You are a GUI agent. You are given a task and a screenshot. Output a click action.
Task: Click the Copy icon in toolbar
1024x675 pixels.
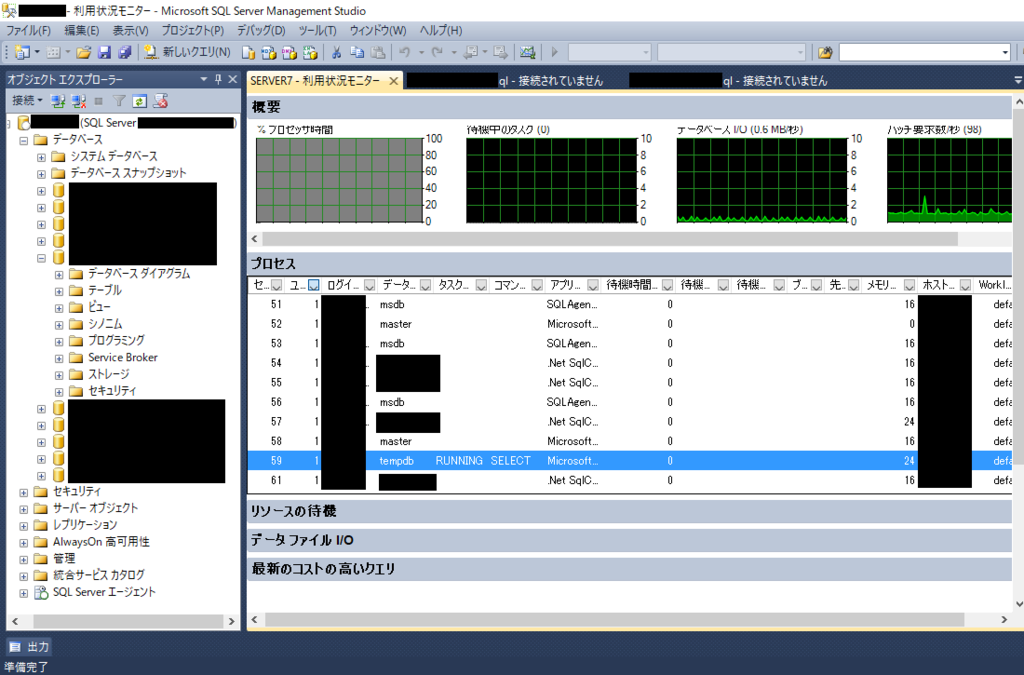(x=357, y=52)
